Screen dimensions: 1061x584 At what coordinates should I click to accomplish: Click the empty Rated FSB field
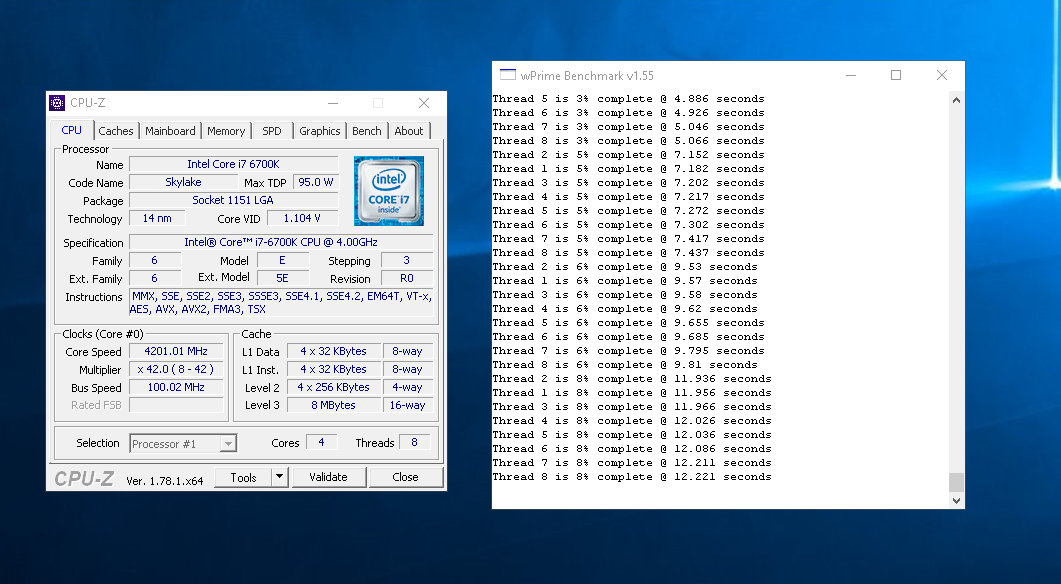pyautogui.click(x=176, y=405)
